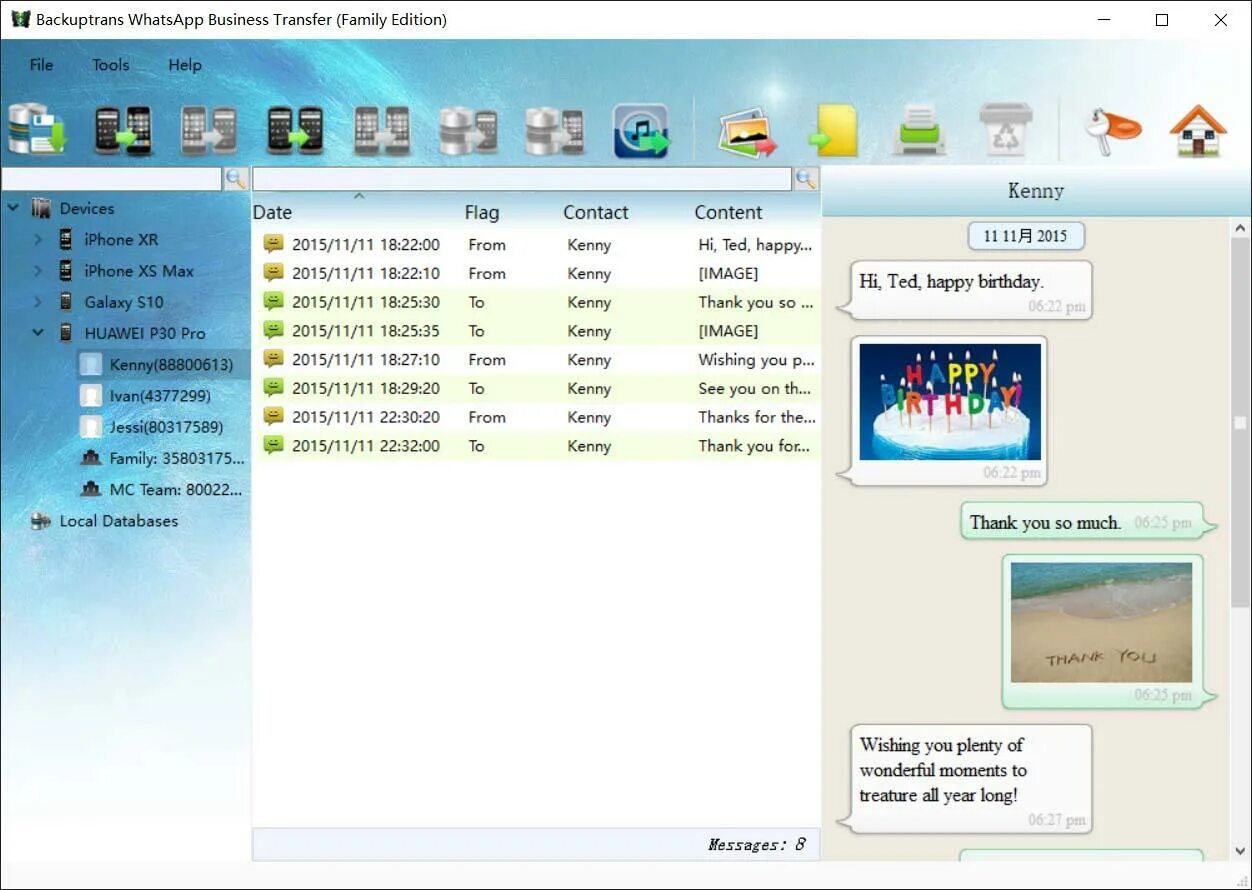Click the message search magnifier icon
1252x890 pixels.
click(806, 179)
